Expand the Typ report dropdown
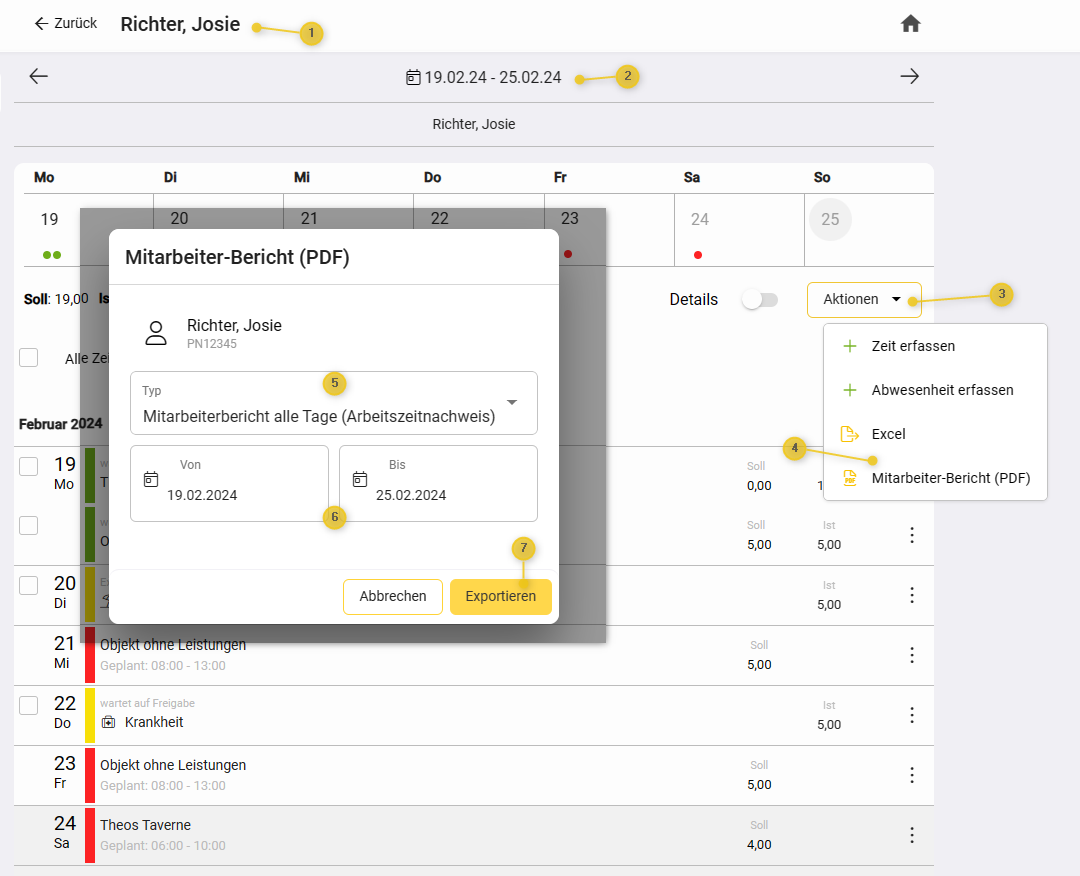The width and height of the screenshot is (1080, 876). (x=511, y=402)
